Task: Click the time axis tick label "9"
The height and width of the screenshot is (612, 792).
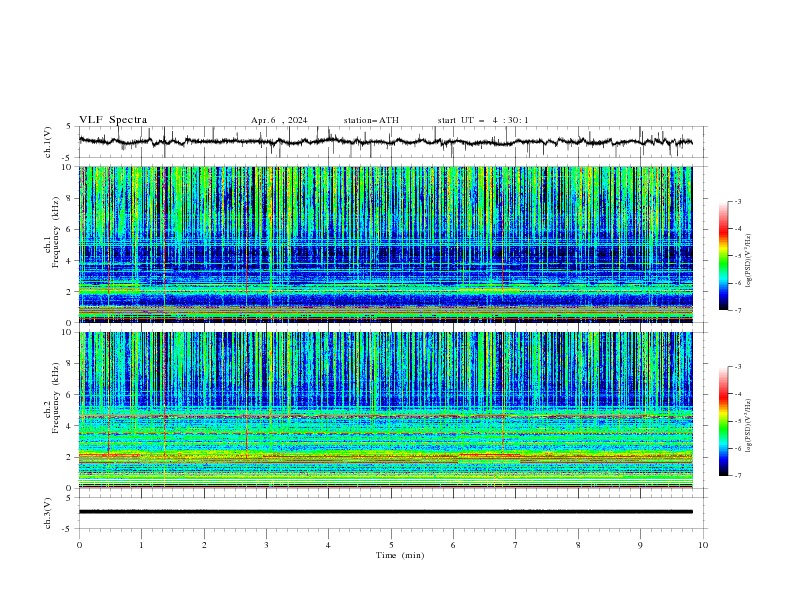Action: click(x=640, y=545)
